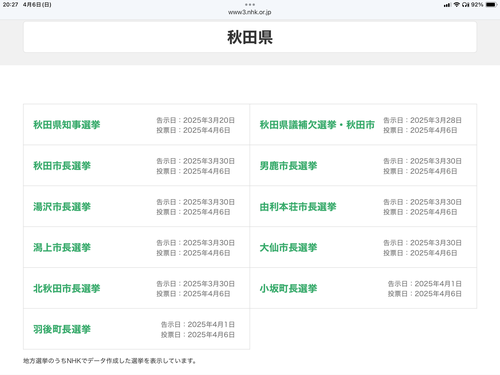Click 告示日：2025年4月1日 in 羽後町長選挙 row
The width and height of the screenshot is (500, 375).
coord(198,324)
